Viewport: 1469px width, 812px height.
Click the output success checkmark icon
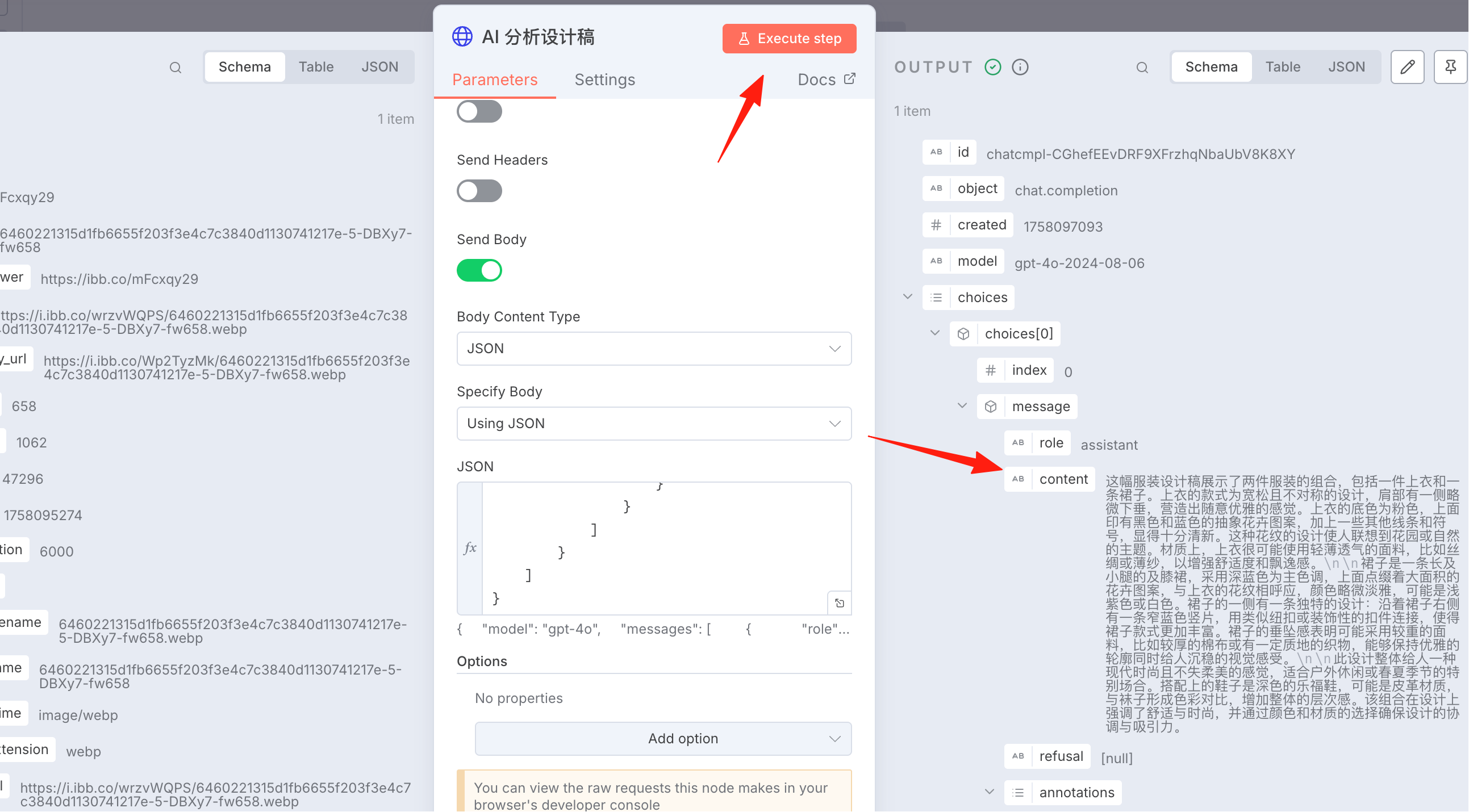993,67
